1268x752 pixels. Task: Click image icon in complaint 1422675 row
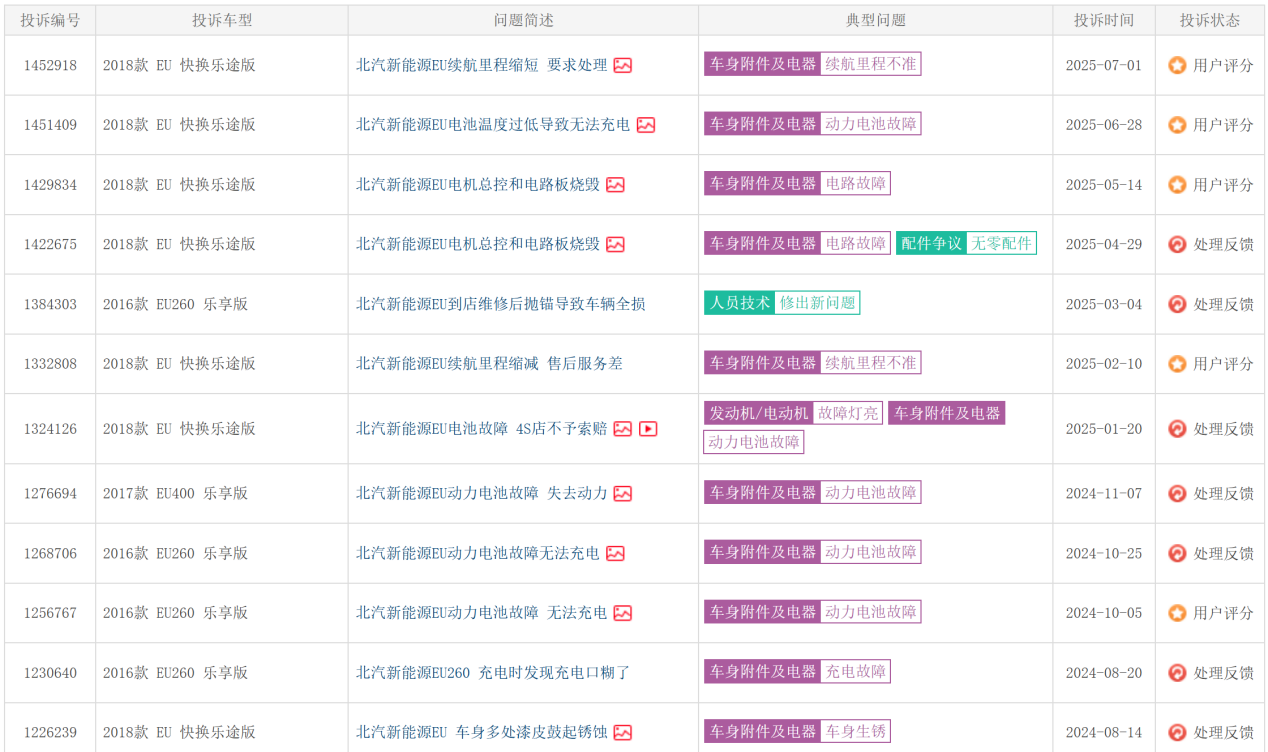click(615, 244)
